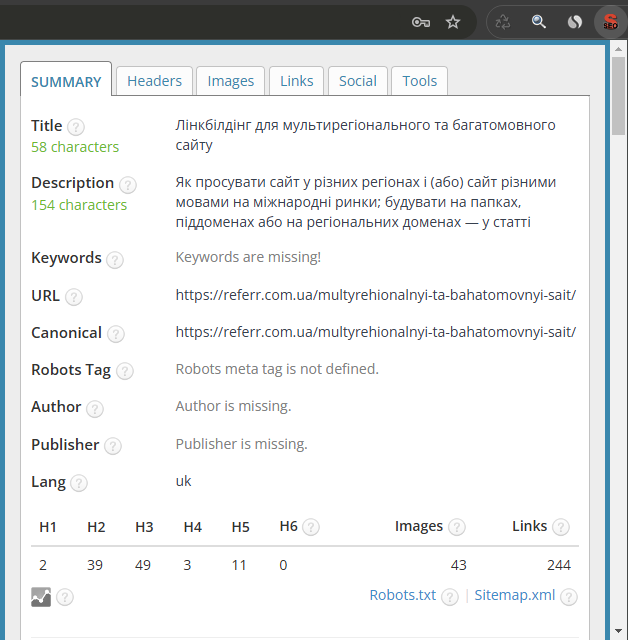This screenshot has width=628, height=640.
Task: Open the Sitemap.xml link
Action: coord(514,595)
